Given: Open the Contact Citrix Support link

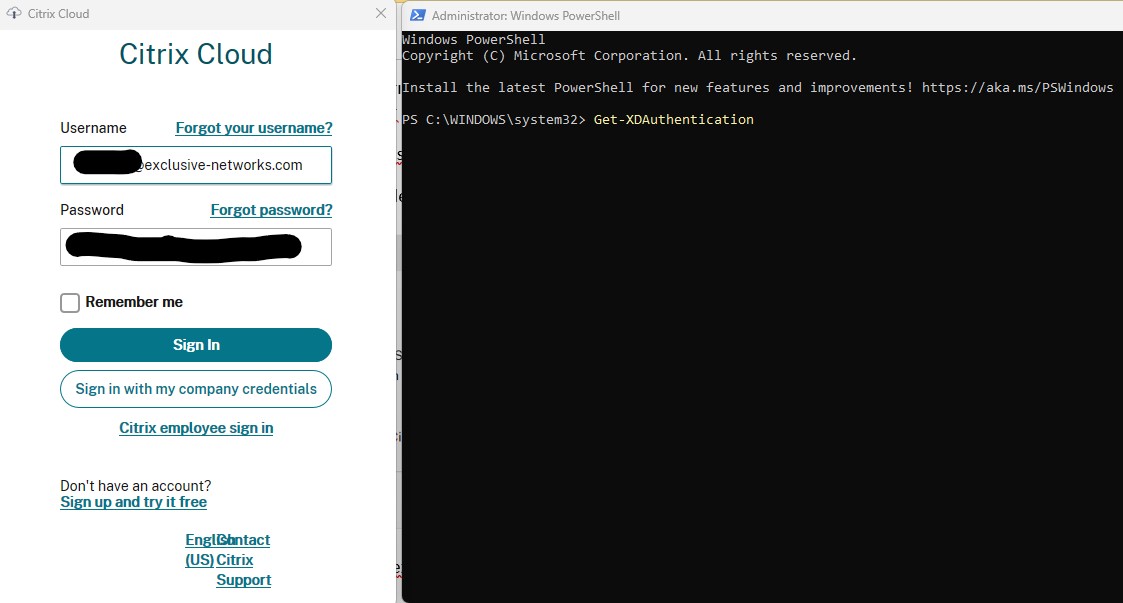Looking at the screenshot, I should coord(244,560).
